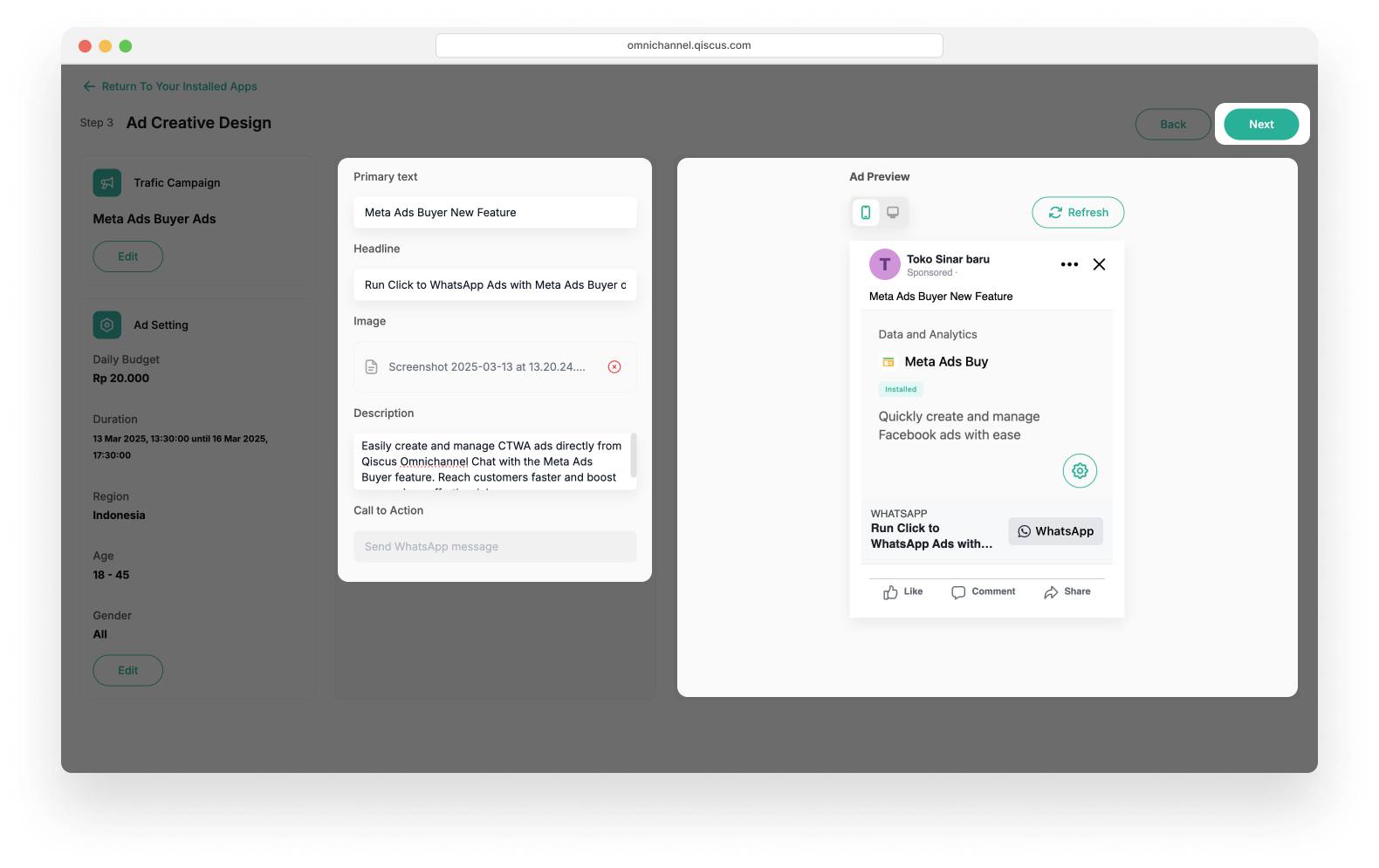Refresh the ad preview
The width and height of the screenshot is (1379, 868).
[1078, 213]
